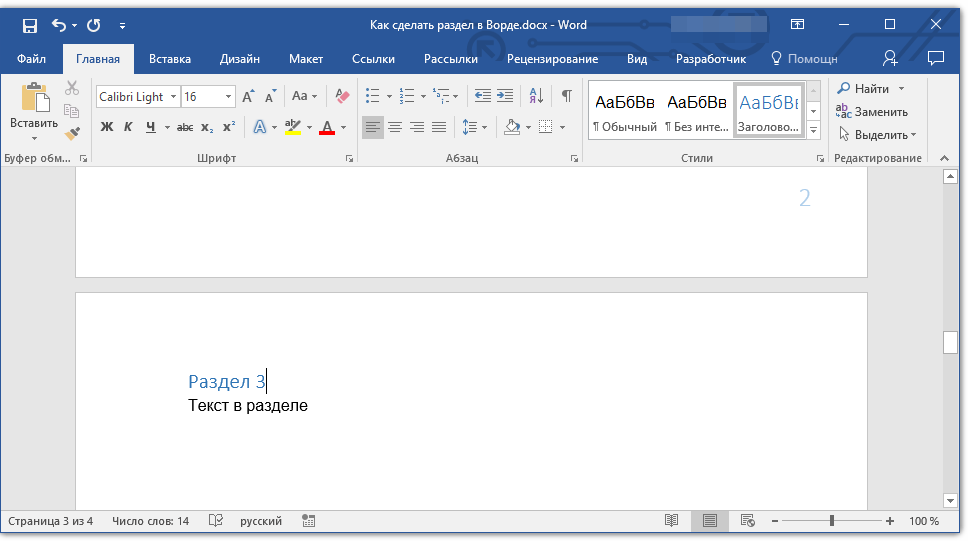Click the Format Painter brush icon

(72, 133)
